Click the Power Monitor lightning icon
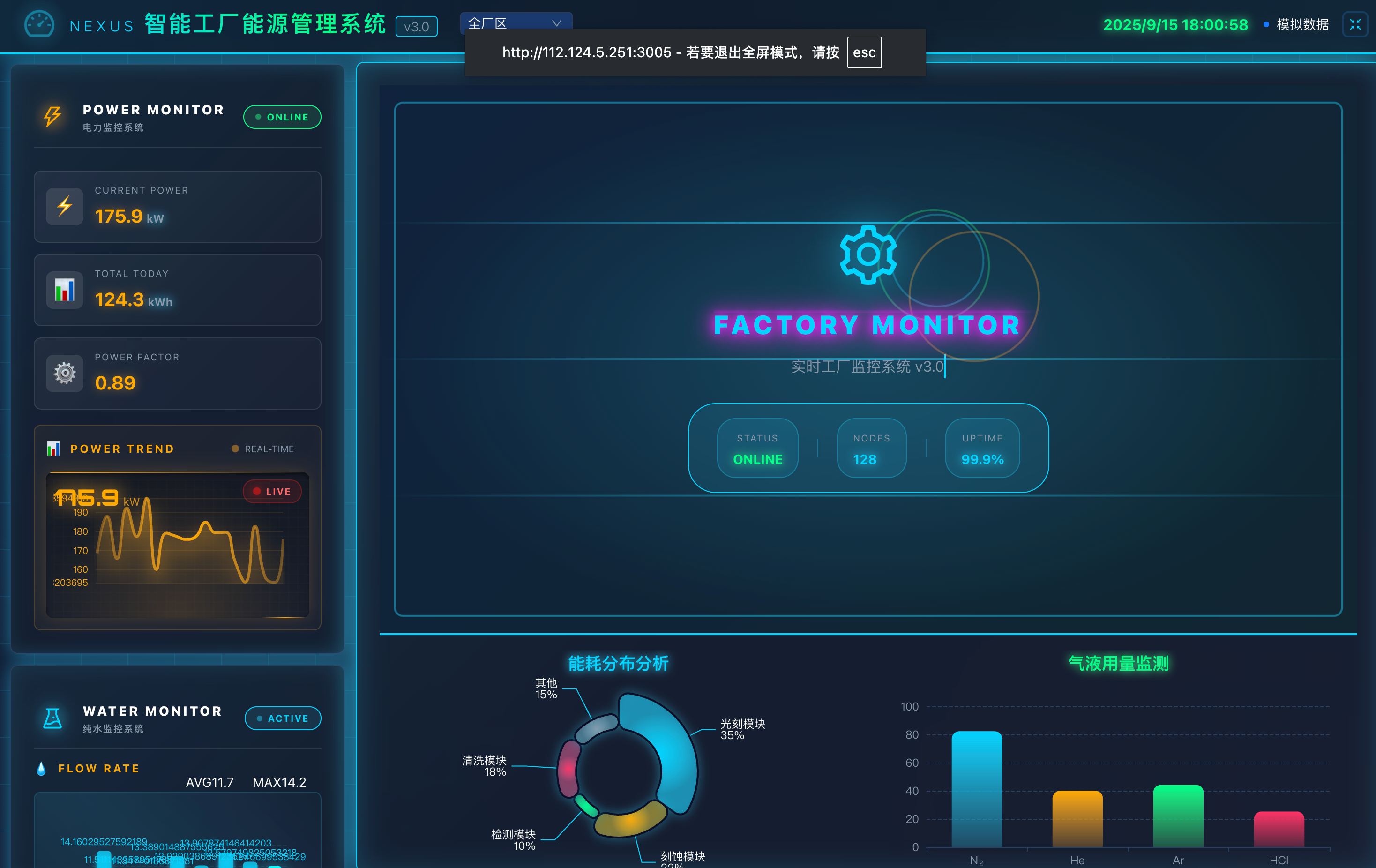The height and width of the screenshot is (868, 1376). tap(52, 117)
